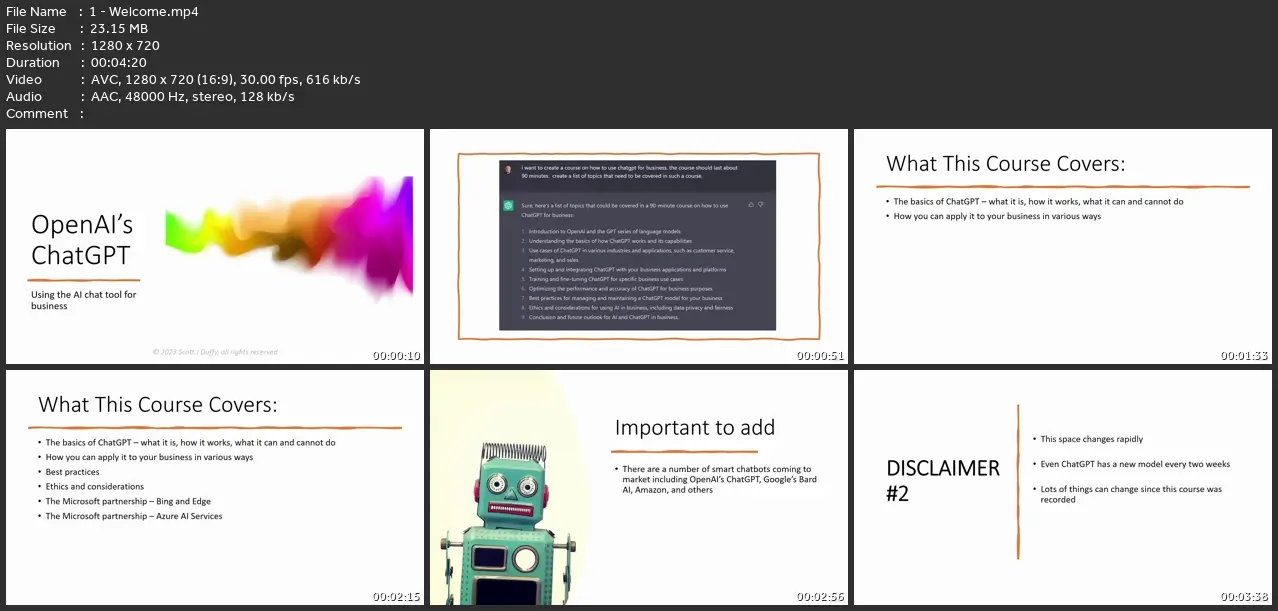
Task: Click 'Even ChatGPT has a new model' bullet
Action: coord(1135,464)
